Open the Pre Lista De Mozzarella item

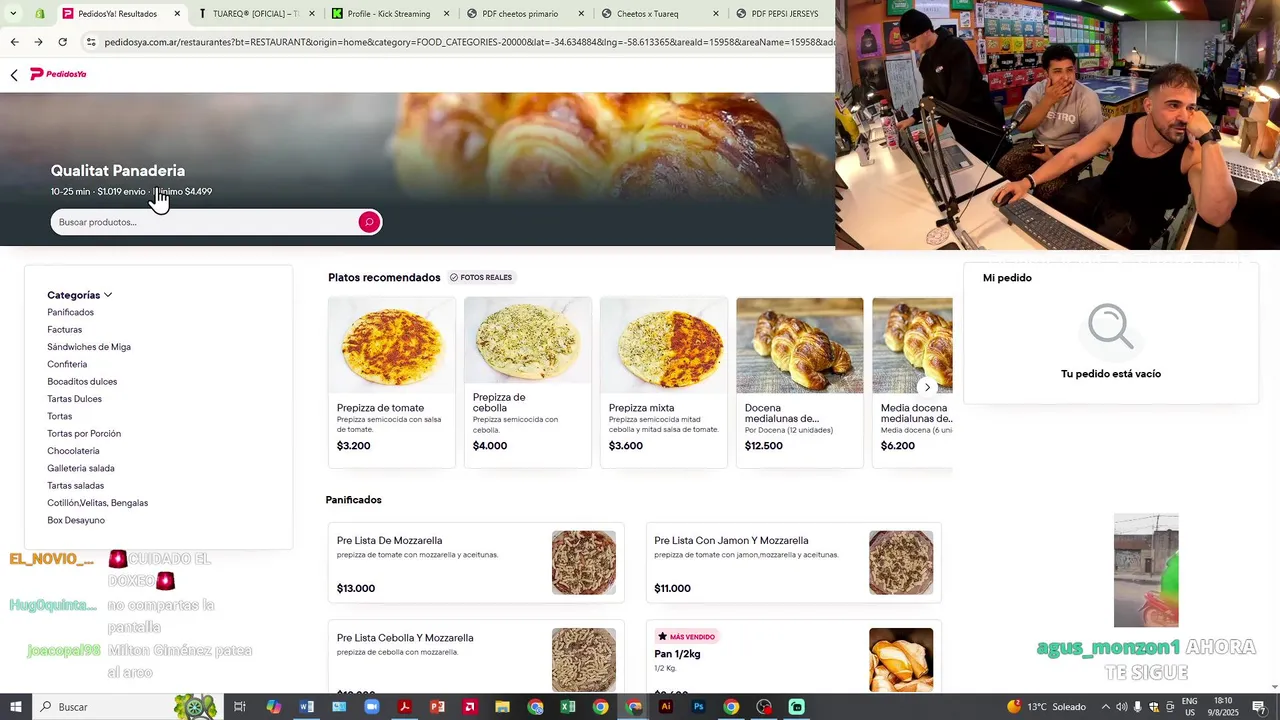(x=476, y=563)
